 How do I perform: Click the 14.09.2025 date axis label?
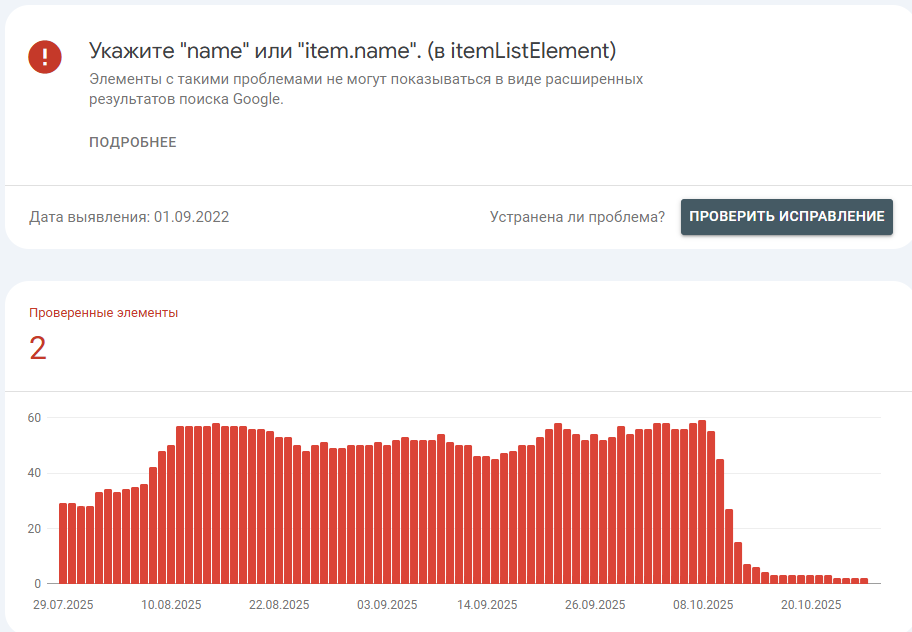coord(487,605)
